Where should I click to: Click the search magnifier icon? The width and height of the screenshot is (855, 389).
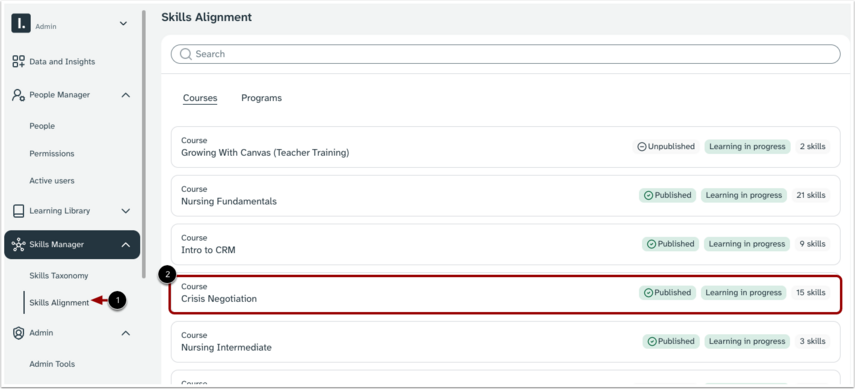tap(185, 54)
